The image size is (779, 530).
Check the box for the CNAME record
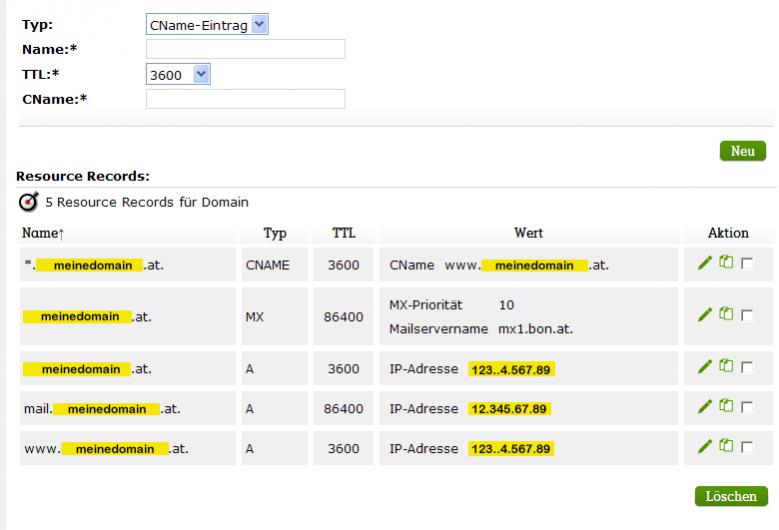pyautogui.click(x=746, y=263)
